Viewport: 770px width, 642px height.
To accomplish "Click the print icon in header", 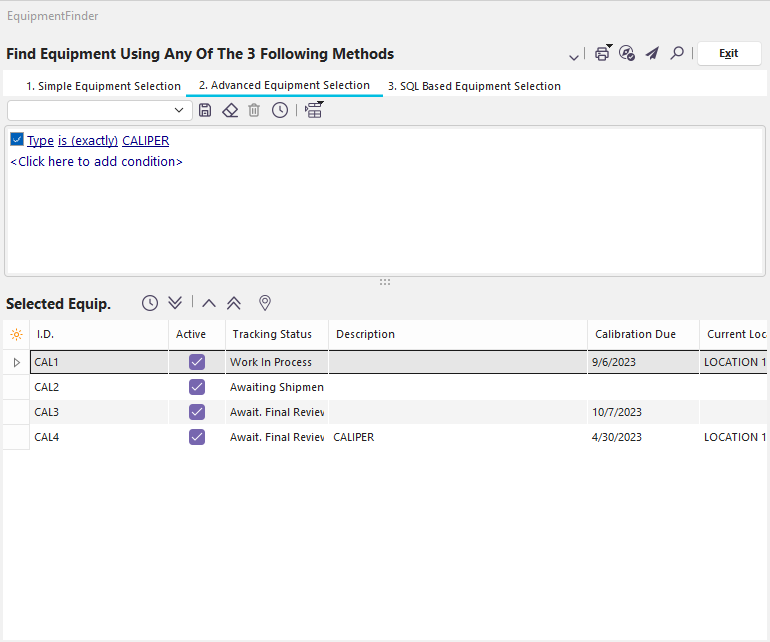I will (602, 54).
